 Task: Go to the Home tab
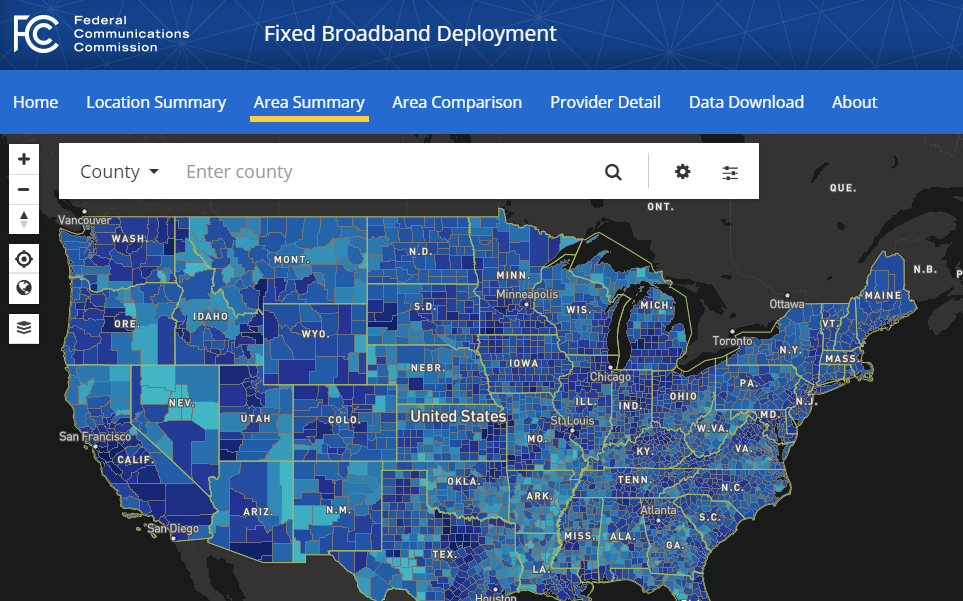pyautogui.click(x=36, y=102)
